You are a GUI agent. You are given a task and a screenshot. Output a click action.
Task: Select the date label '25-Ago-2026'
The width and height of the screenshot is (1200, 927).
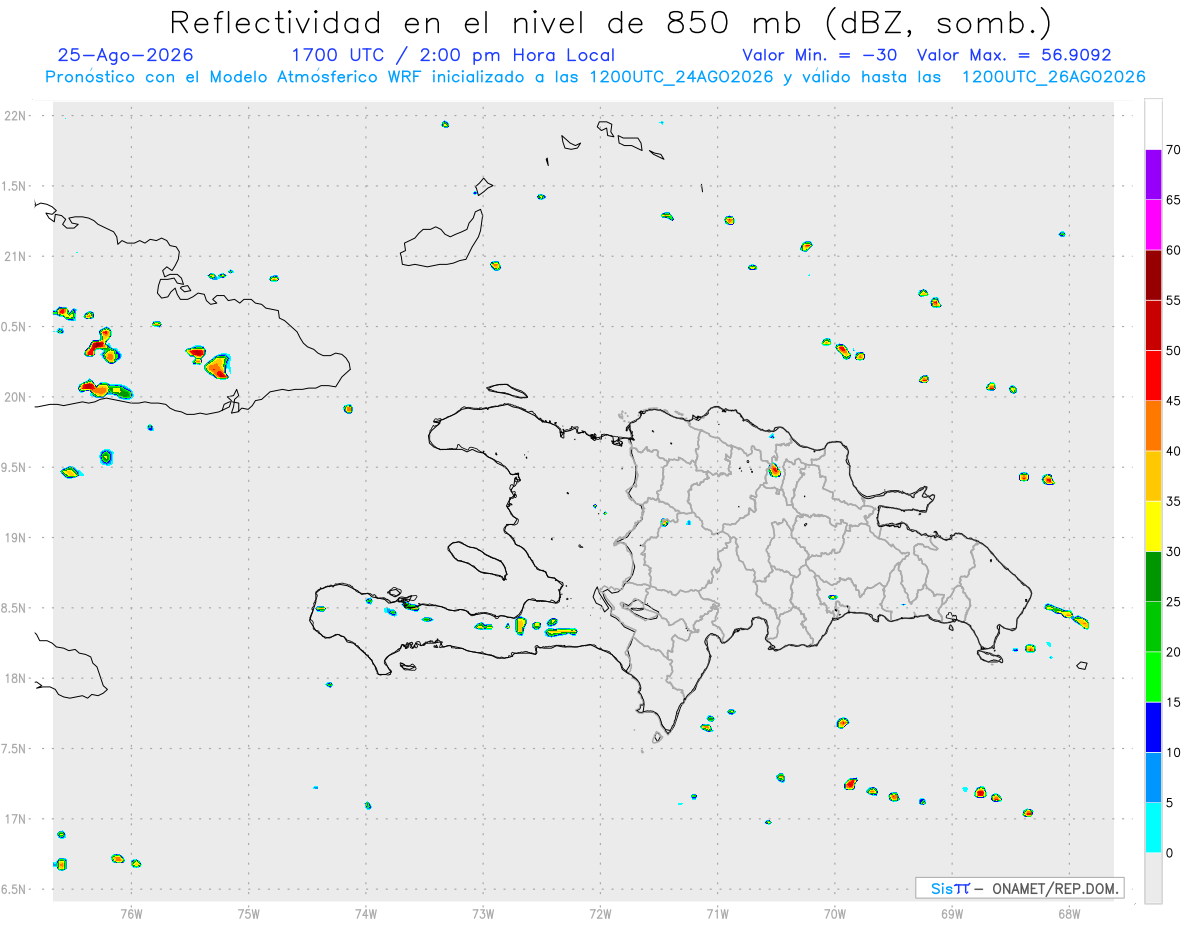tap(126, 55)
